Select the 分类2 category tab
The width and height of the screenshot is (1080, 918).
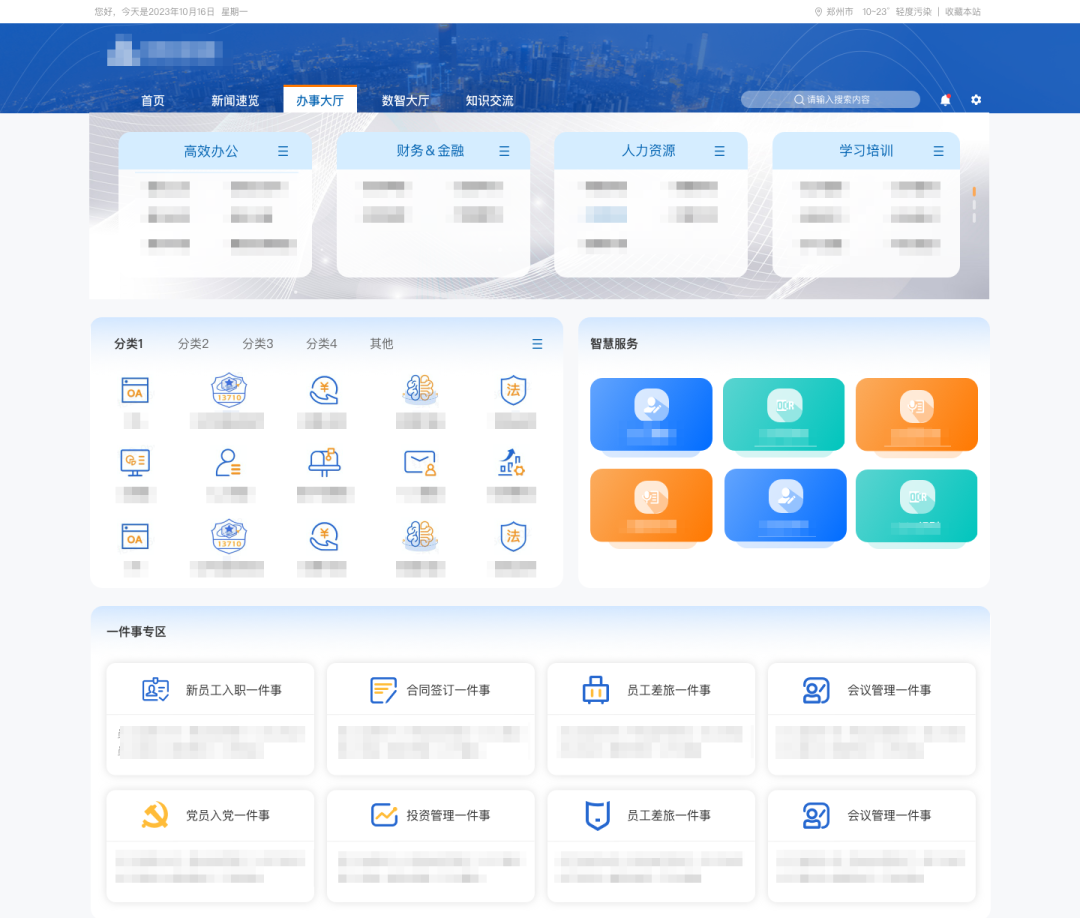tap(193, 344)
